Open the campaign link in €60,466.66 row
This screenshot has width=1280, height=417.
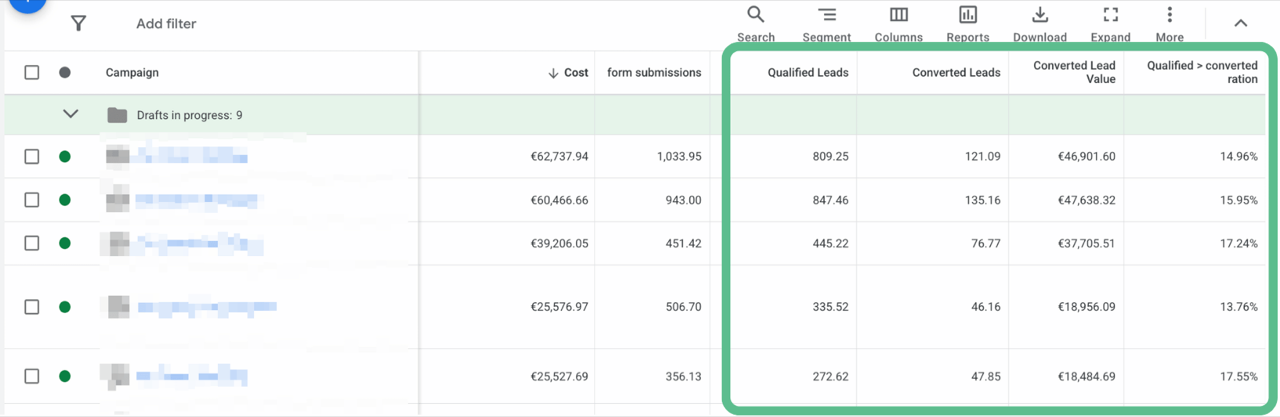[196, 200]
